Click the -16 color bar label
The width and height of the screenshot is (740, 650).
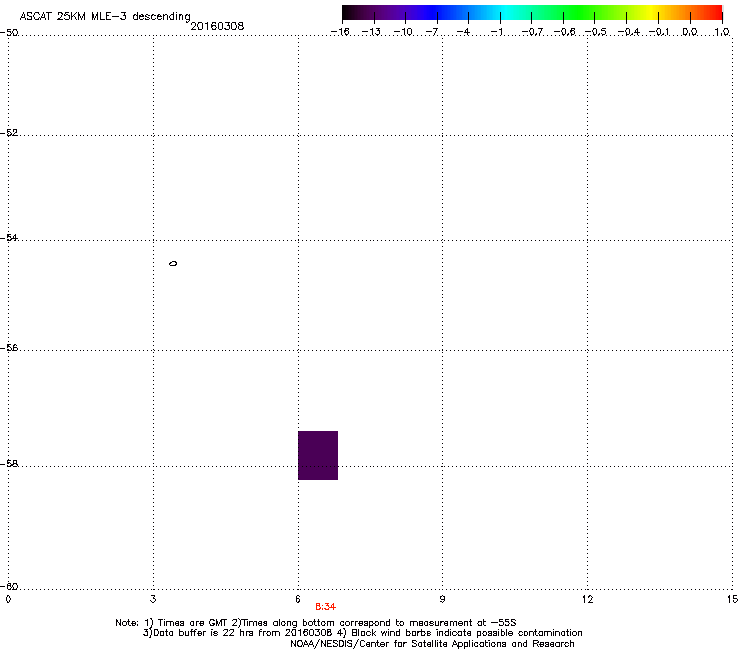(340, 32)
